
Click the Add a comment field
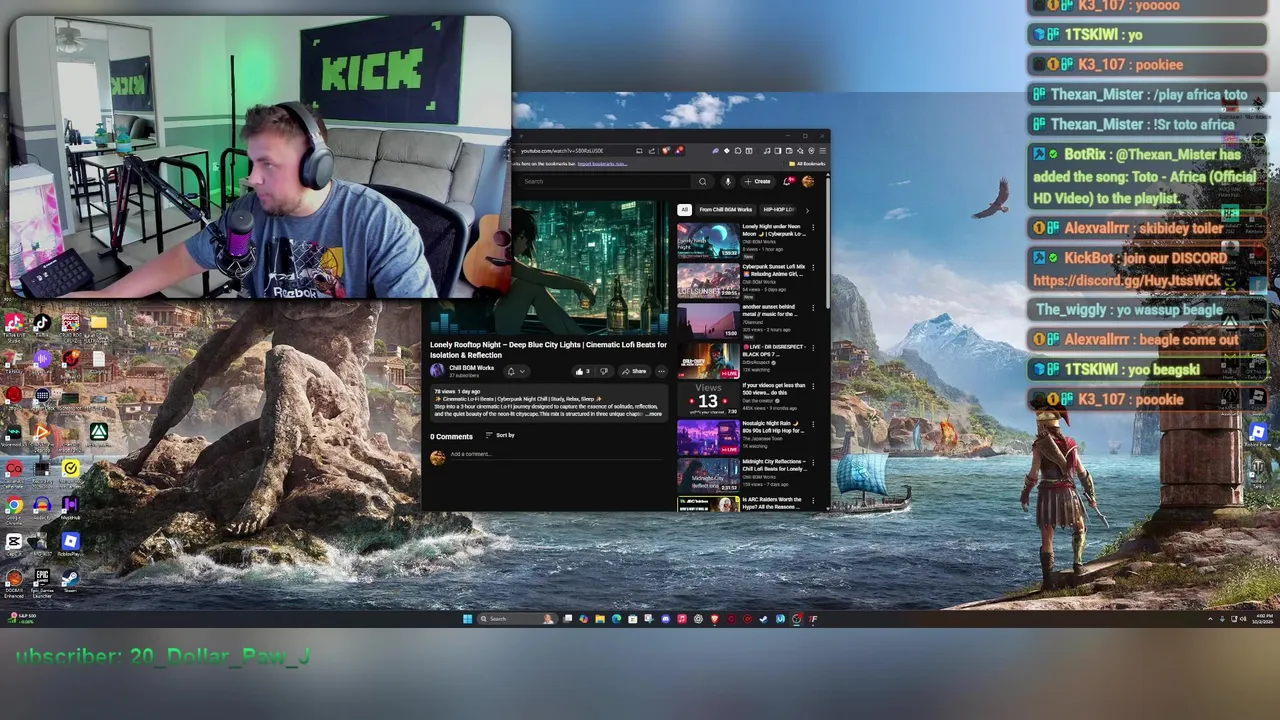tap(555, 454)
